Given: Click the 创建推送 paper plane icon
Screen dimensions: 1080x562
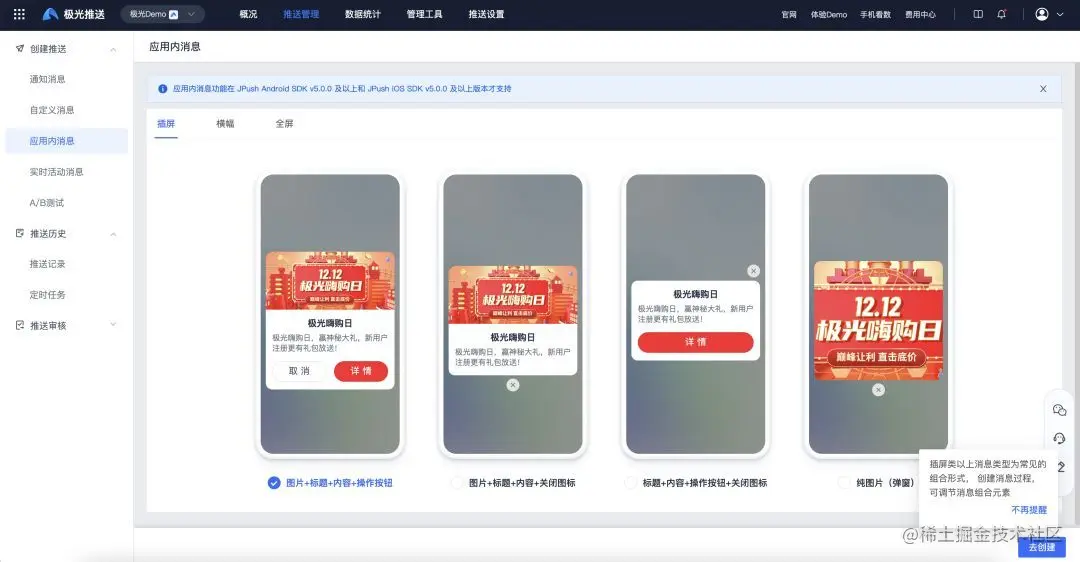Looking at the screenshot, I should 20,48.
